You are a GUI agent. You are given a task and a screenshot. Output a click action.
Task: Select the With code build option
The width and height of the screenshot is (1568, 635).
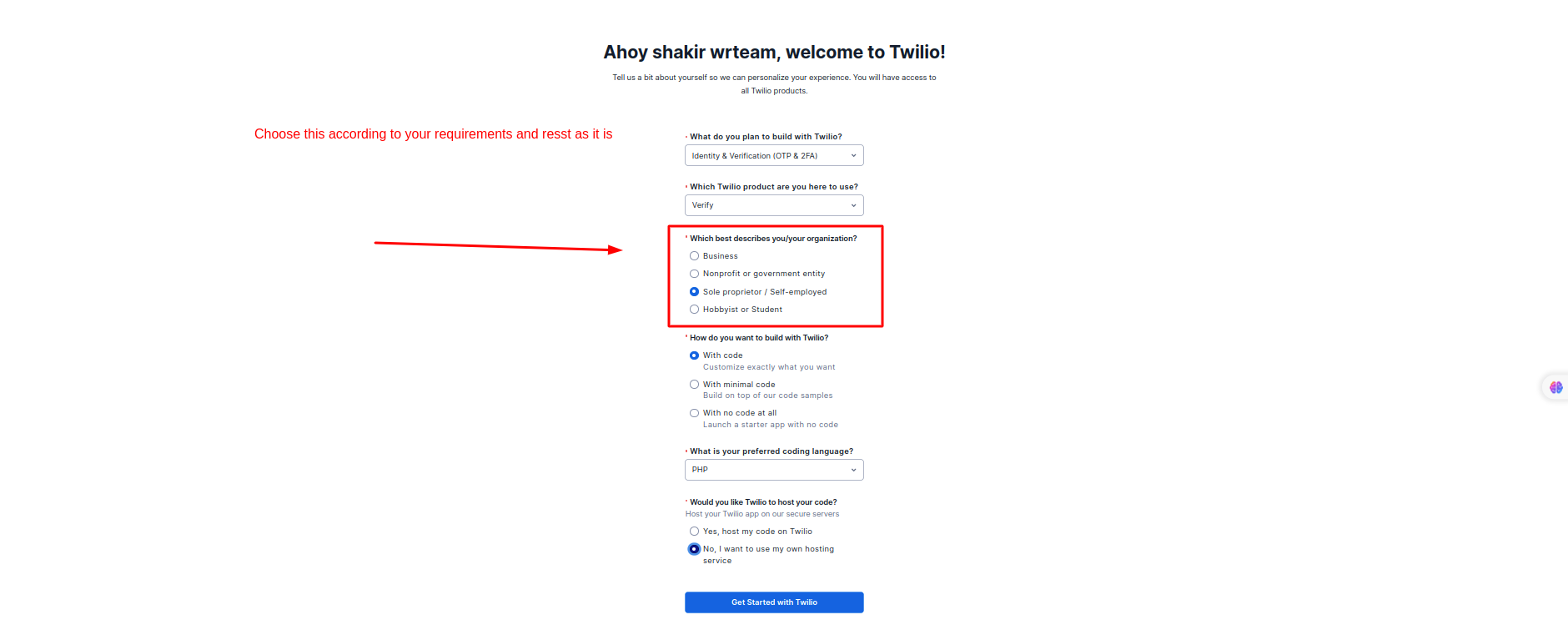(694, 355)
